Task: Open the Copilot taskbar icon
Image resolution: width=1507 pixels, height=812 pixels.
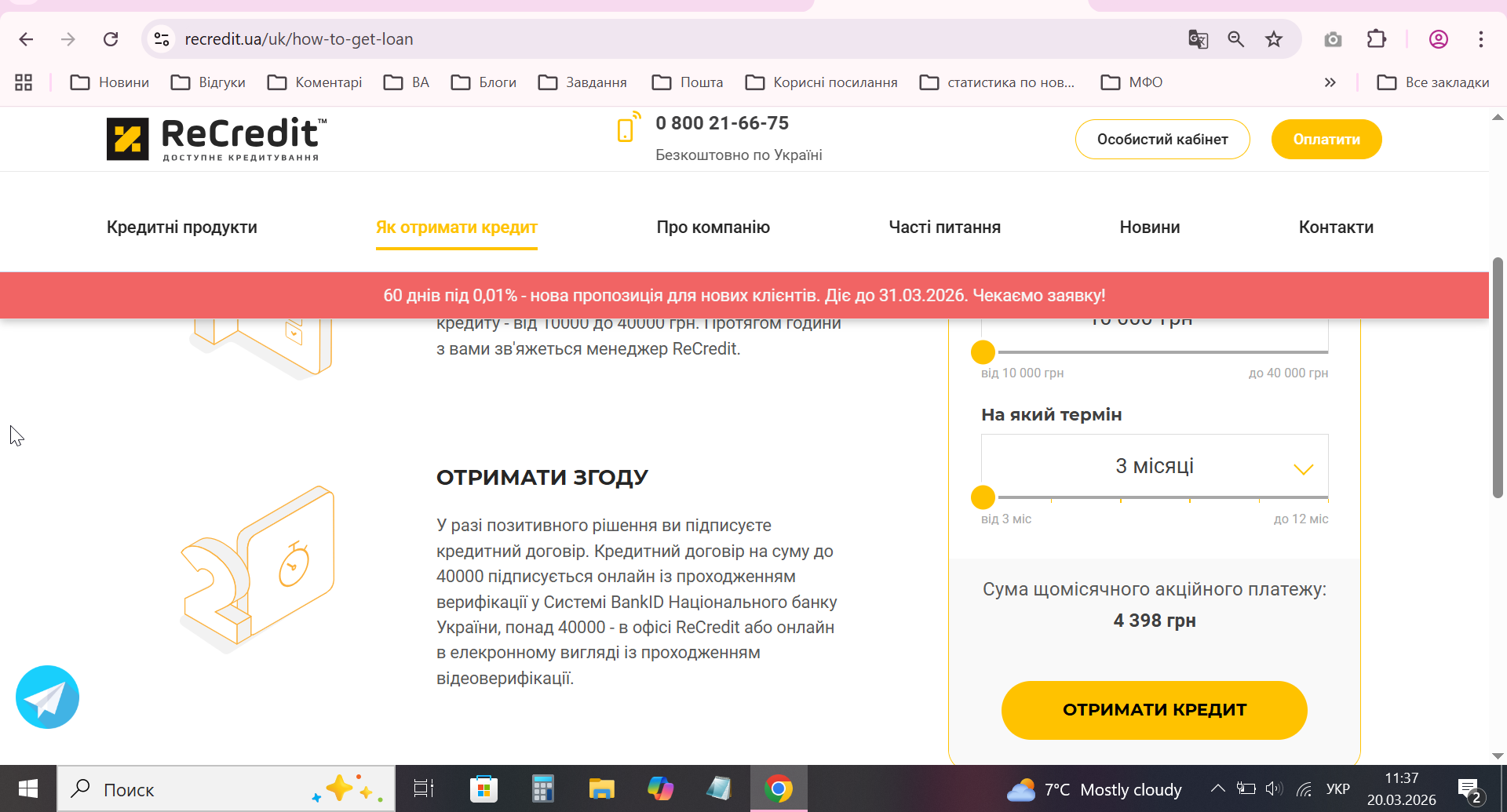Action: 660,788
